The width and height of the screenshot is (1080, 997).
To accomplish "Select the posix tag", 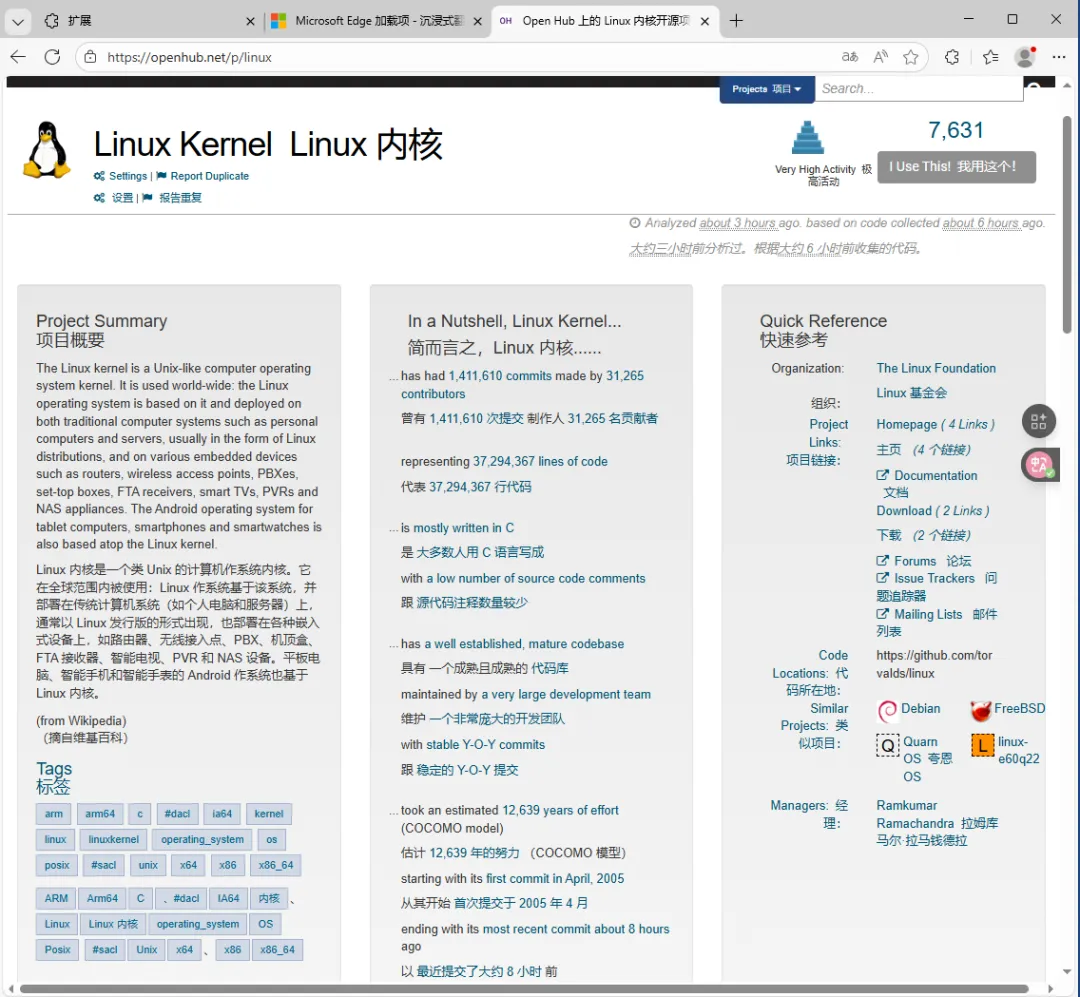I will (x=56, y=866).
